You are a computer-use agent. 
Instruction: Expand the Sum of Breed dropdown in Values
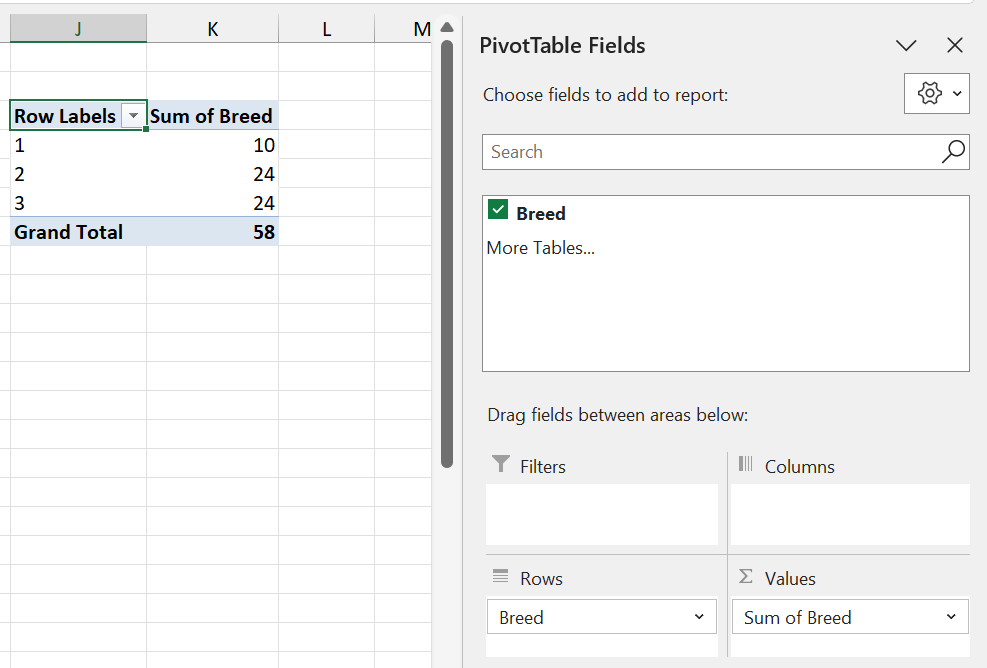(951, 617)
